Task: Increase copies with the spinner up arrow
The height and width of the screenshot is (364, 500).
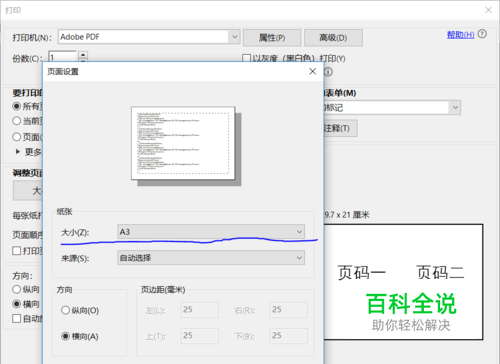Action: point(83,54)
